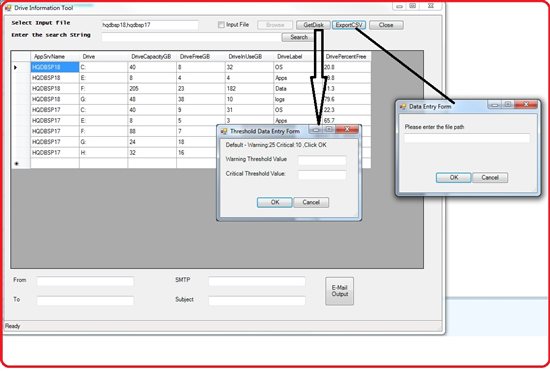Select capacity cell 88 for HQDBSP17 F:
The height and width of the screenshot is (371, 550).
(152, 131)
